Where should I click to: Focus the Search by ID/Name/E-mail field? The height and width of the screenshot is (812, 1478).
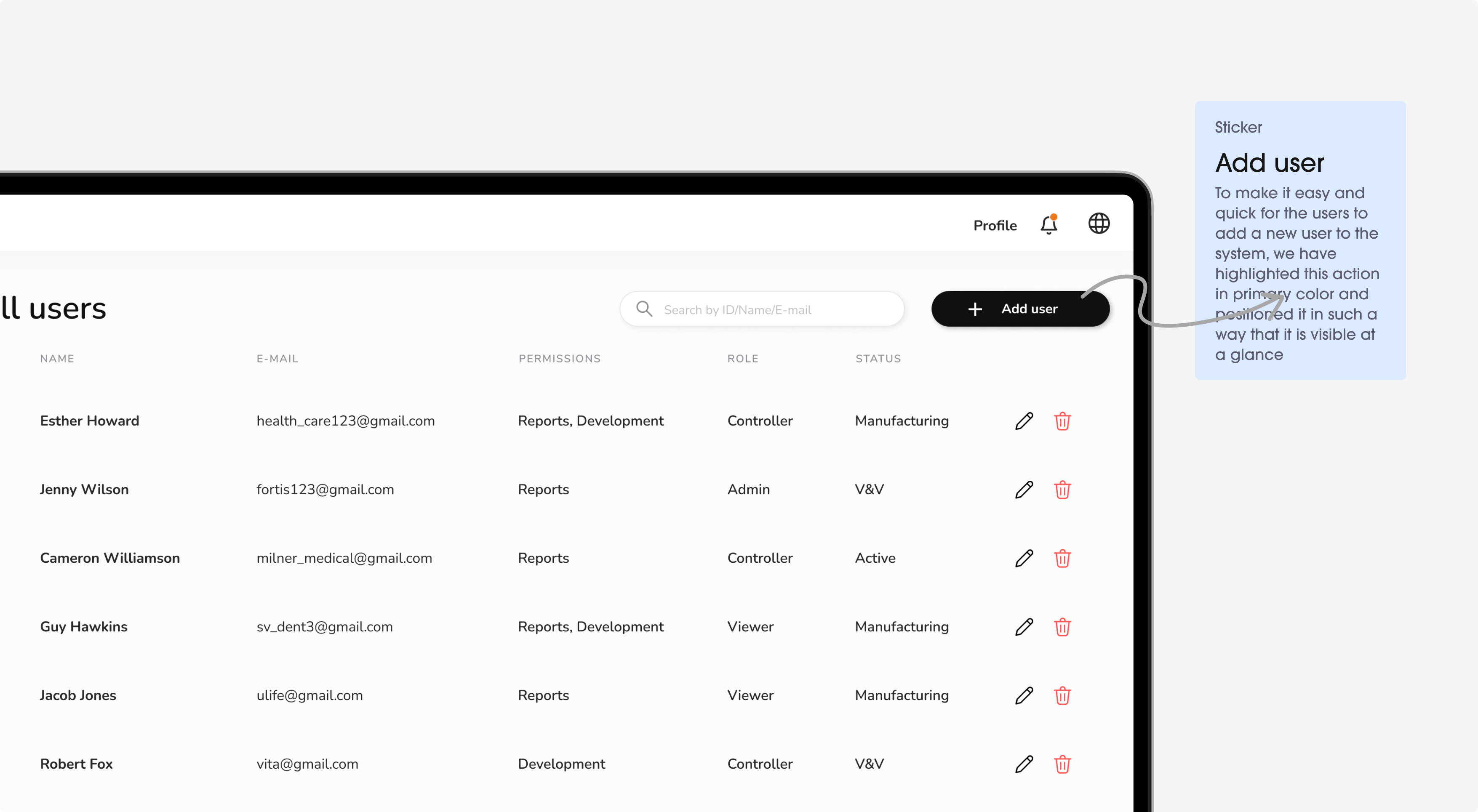[762, 309]
